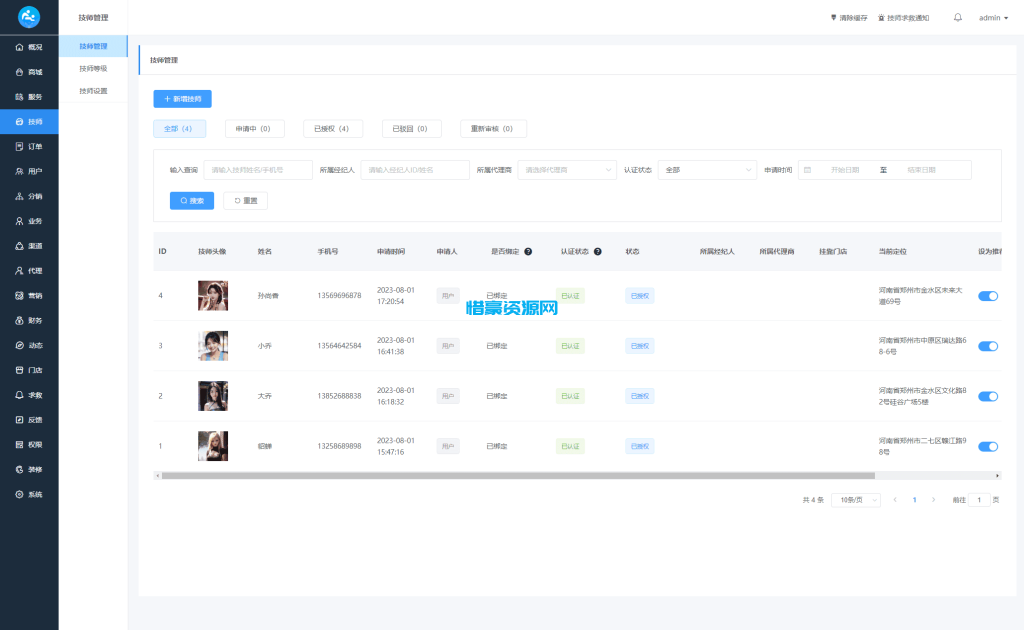Viewport: 1024px width, 630px height.
Task: Open the 订单 orders sidebar icon
Action: tap(20, 146)
